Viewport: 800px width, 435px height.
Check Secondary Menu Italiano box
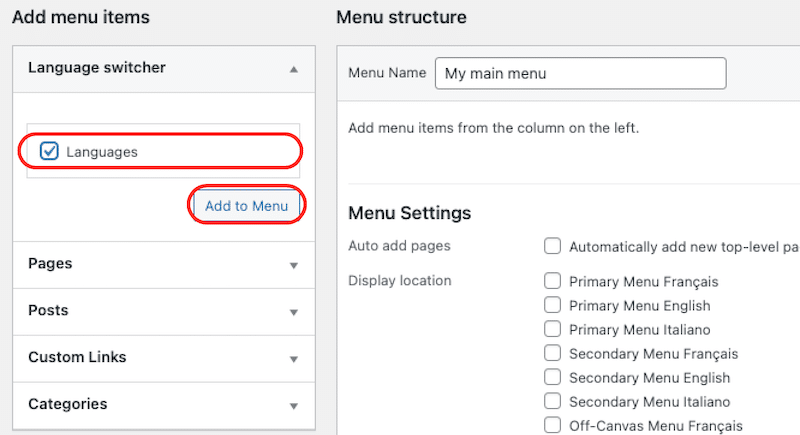click(x=552, y=401)
